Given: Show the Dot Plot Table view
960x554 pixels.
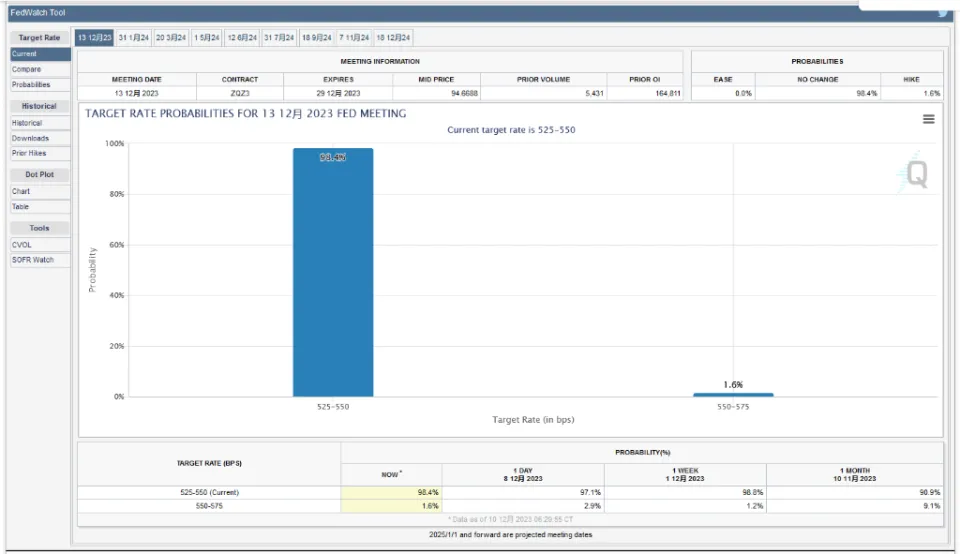Looking at the screenshot, I should click(x=21, y=206).
